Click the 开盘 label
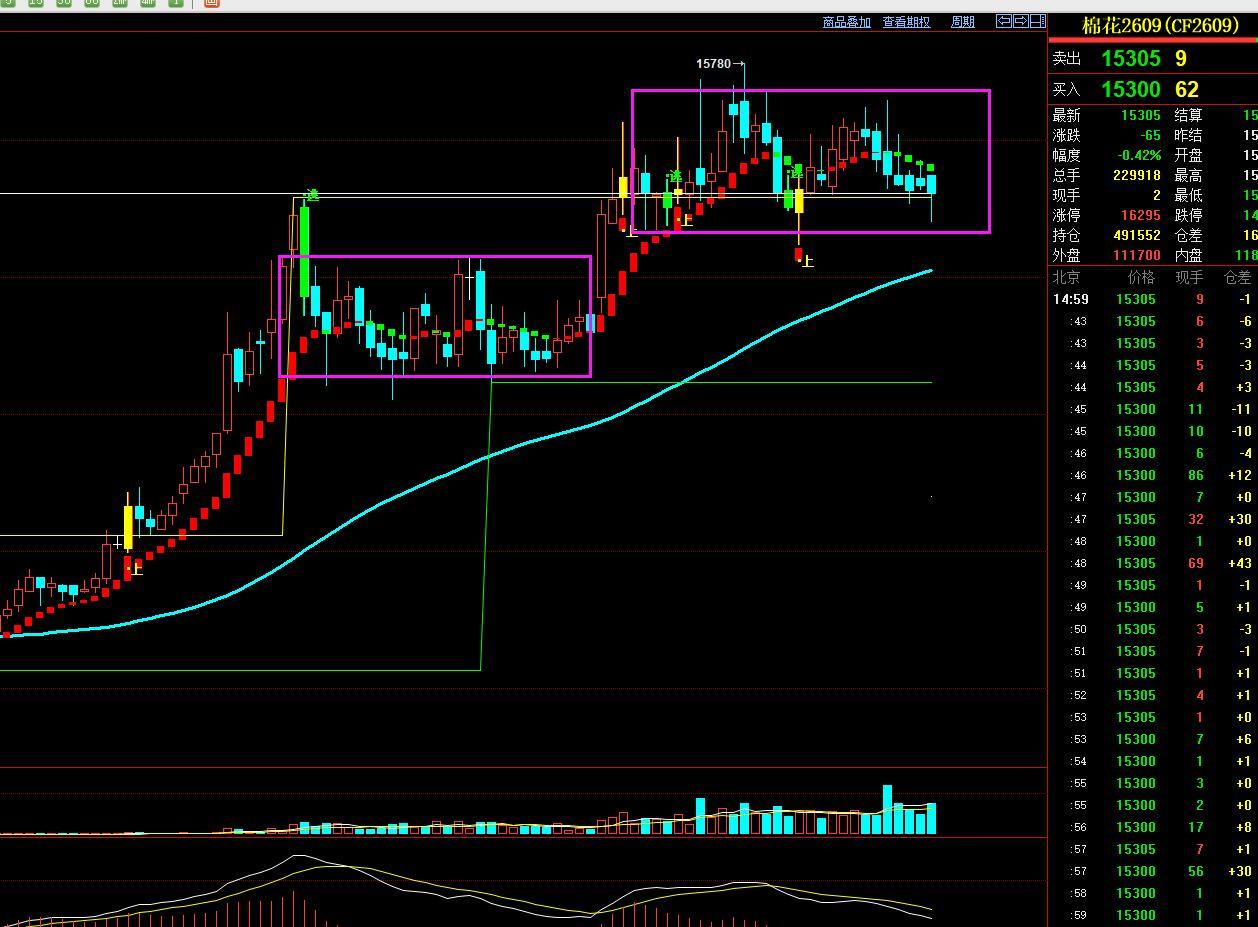1258x927 pixels. 1188,156
